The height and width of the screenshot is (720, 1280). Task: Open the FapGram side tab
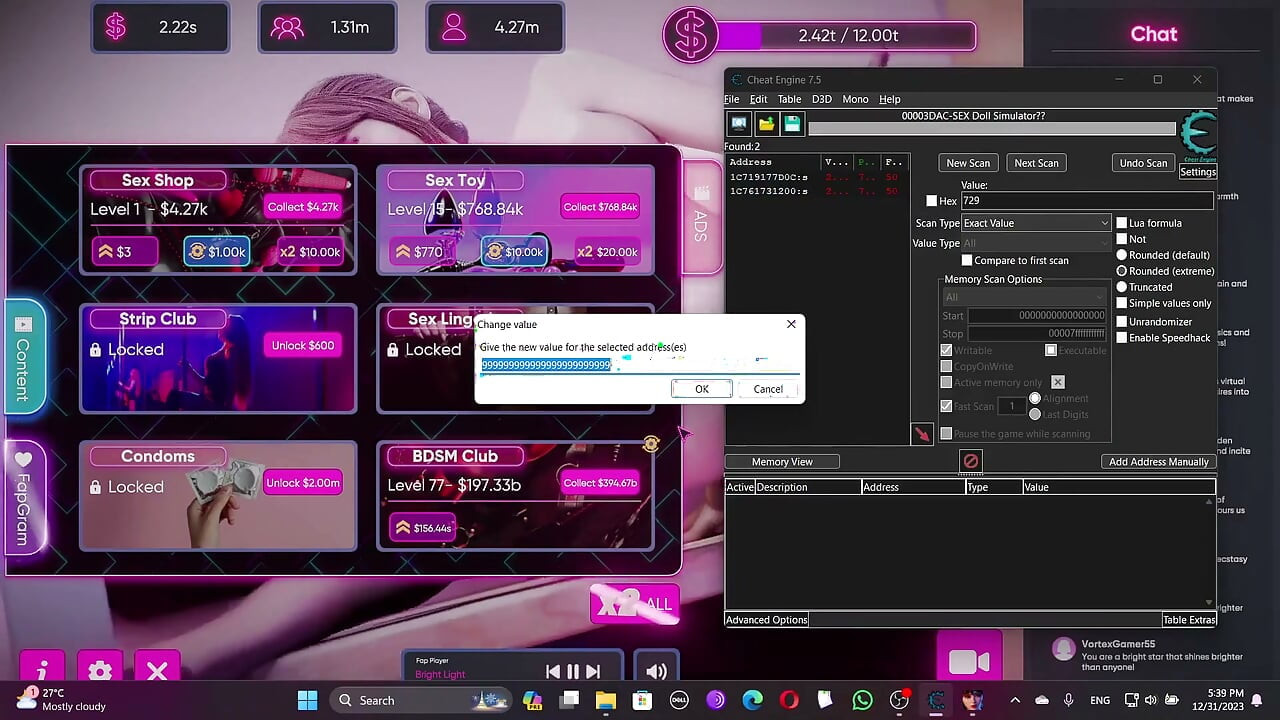pos(24,497)
